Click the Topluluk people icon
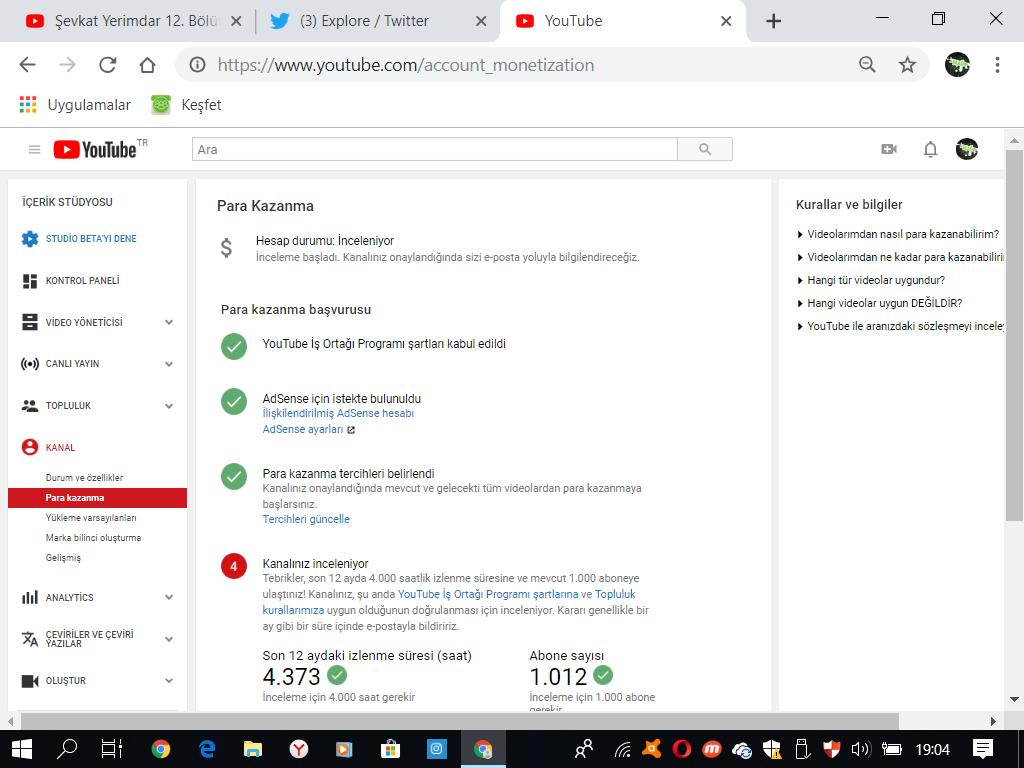This screenshot has width=1024, height=768. [x=30, y=406]
